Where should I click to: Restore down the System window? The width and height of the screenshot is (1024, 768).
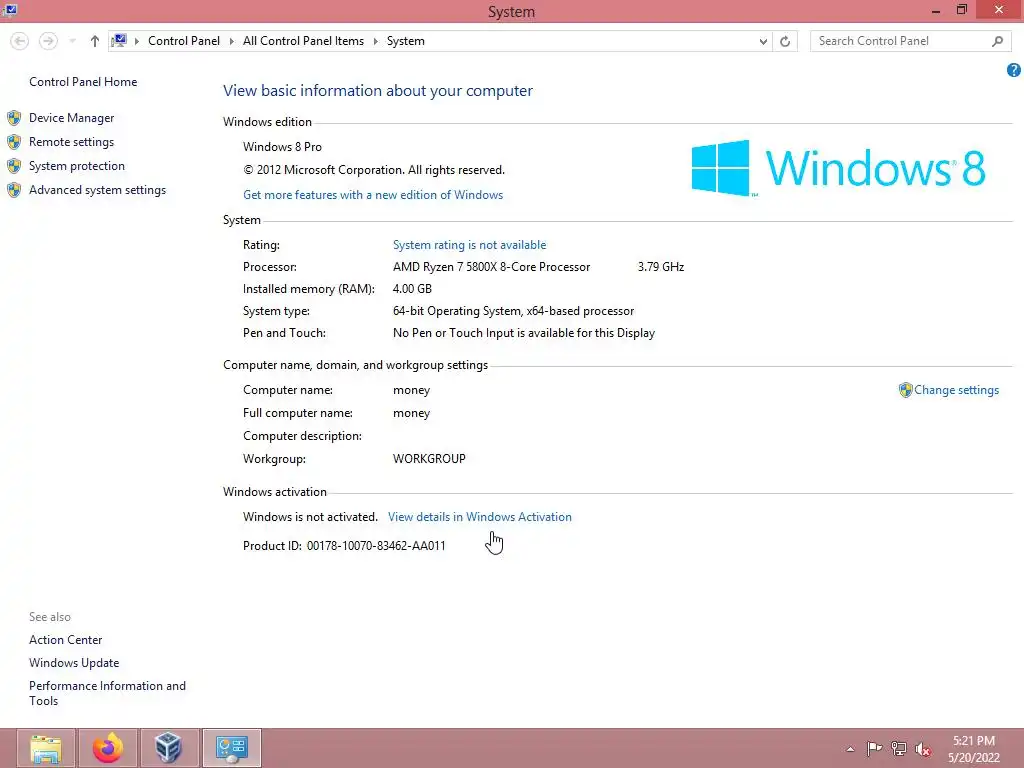coord(961,10)
